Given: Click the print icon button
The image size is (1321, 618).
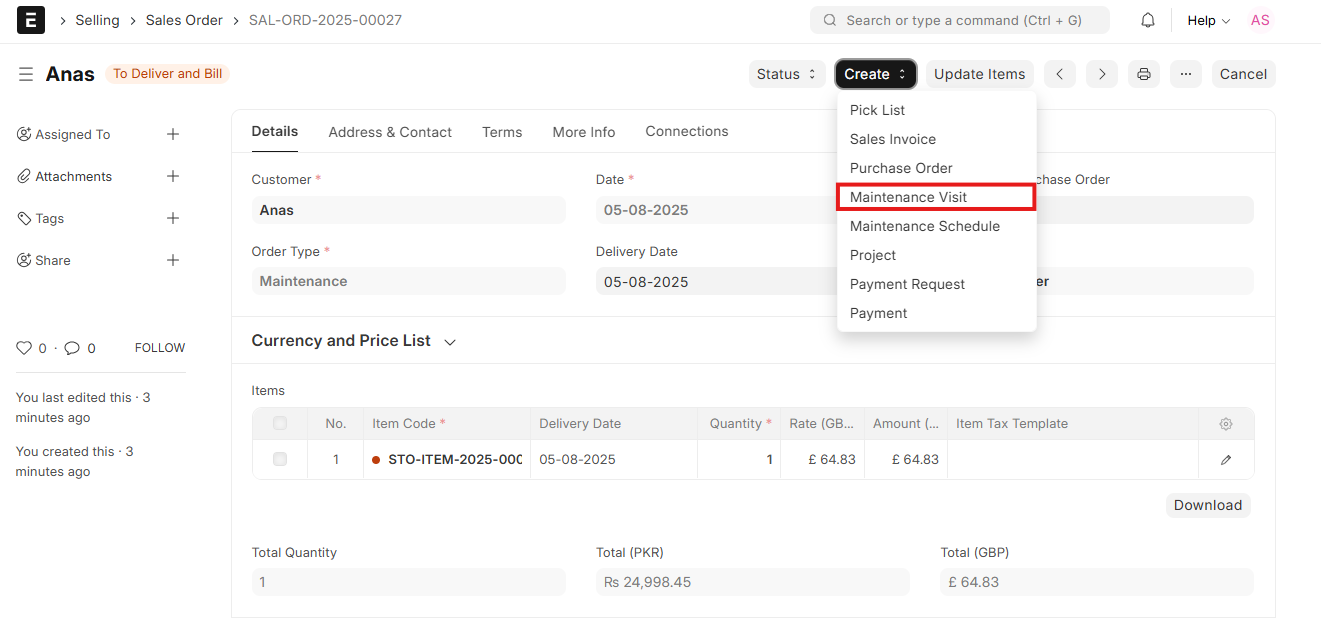Looking at the screenshot, I should 1144,74.
